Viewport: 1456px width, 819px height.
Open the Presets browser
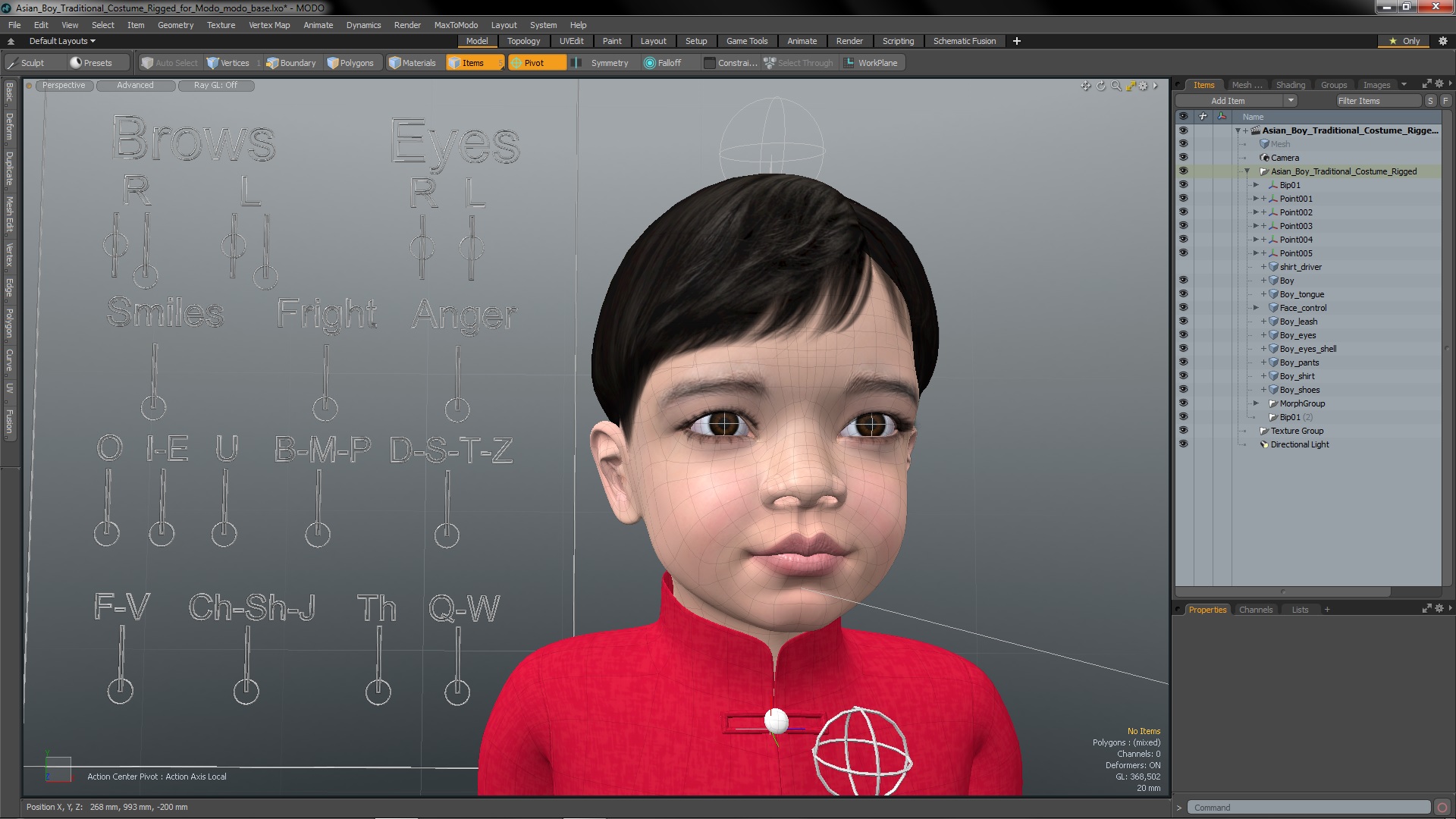tap(91, 63)
